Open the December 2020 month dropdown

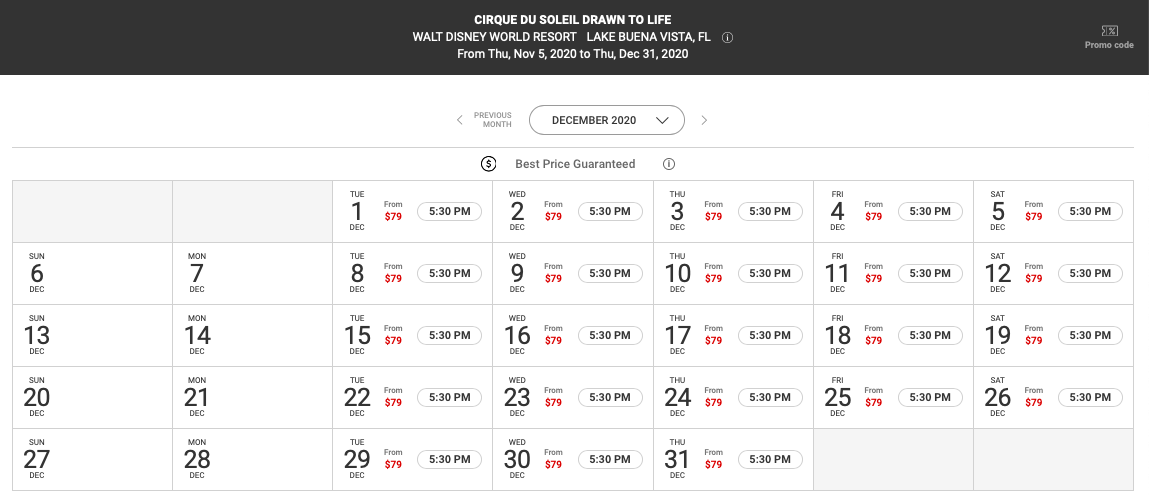pyautogui.click(x=607, y=120)
